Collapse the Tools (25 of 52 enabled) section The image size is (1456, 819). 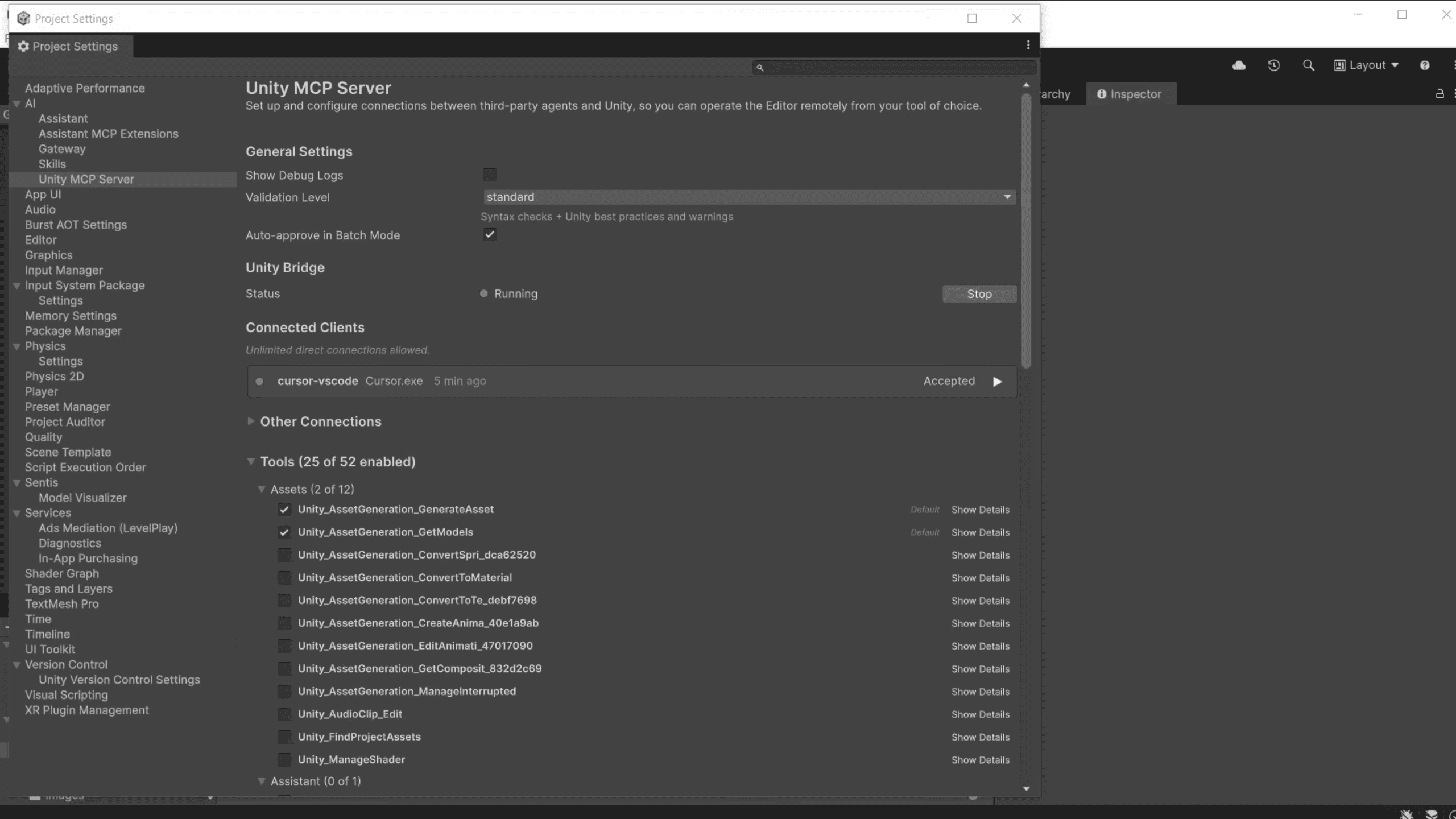click(x=251, y=462)
